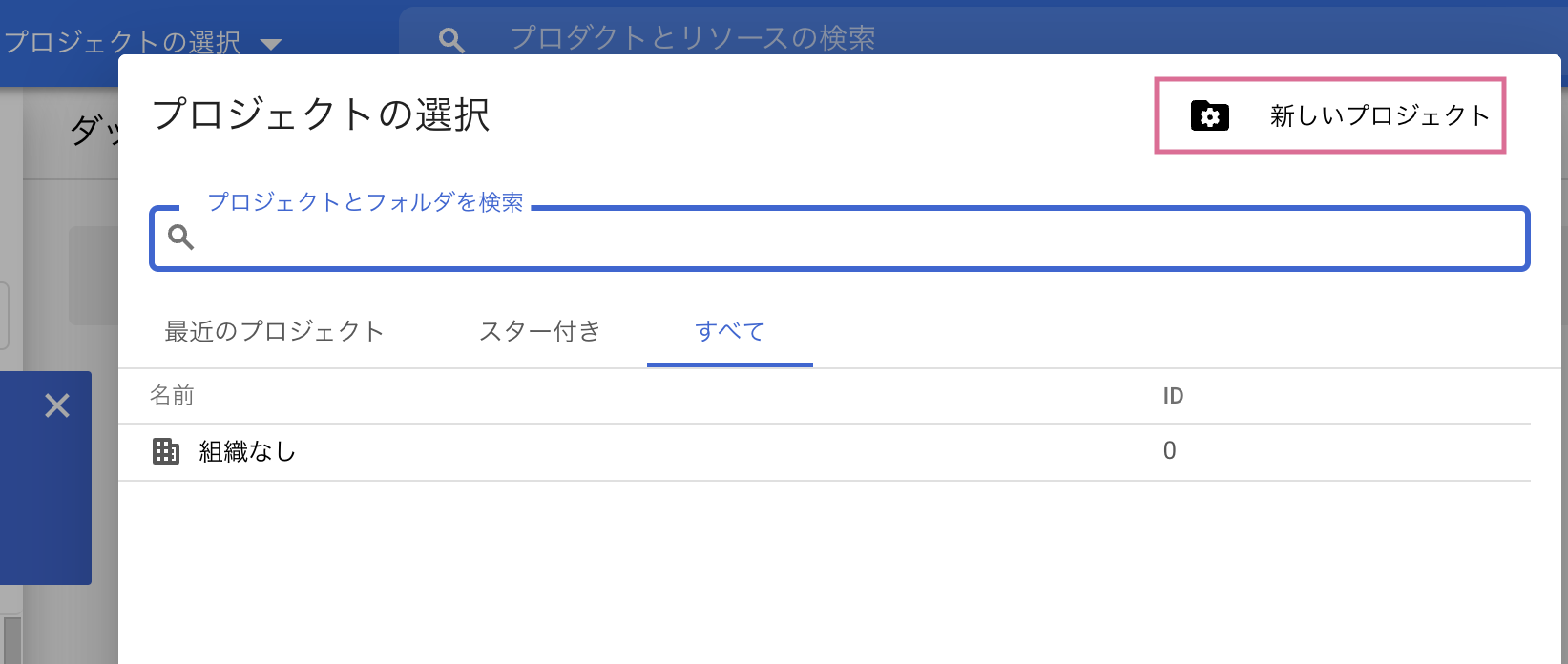
Task: Click the ID value 0 for 組織なし
Action: pos(1169,451)
